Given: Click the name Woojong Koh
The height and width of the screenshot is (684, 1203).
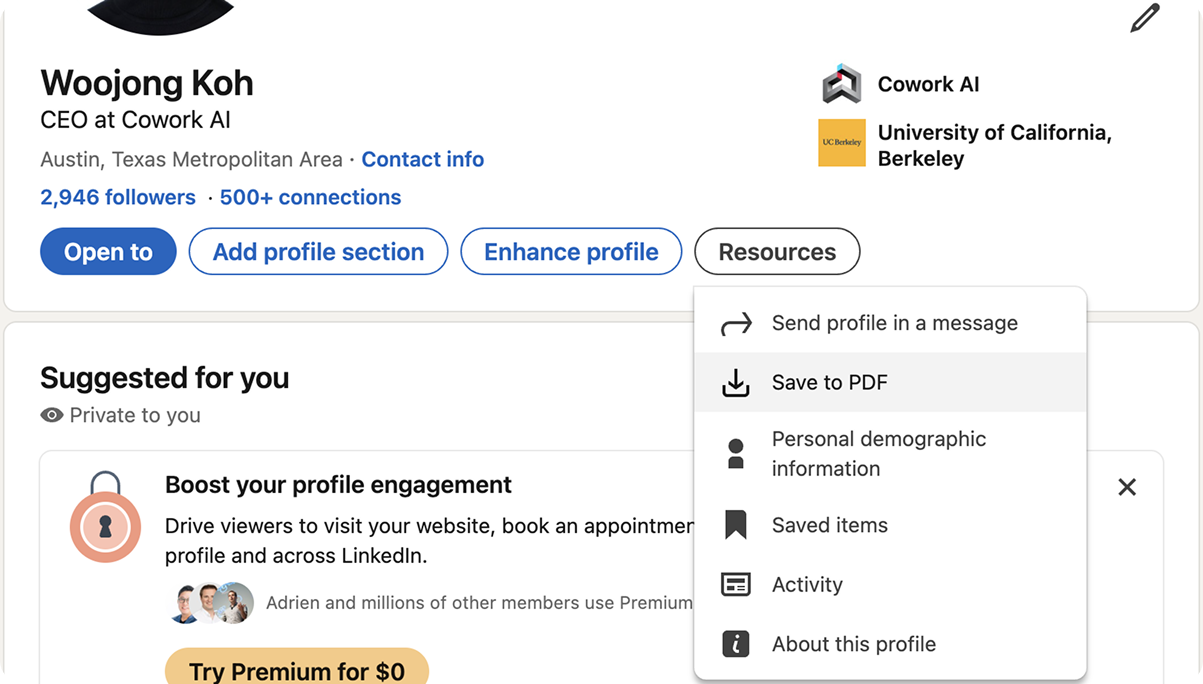Looking at the screenshot, I should pyautogui.click(x=147, y=83).
